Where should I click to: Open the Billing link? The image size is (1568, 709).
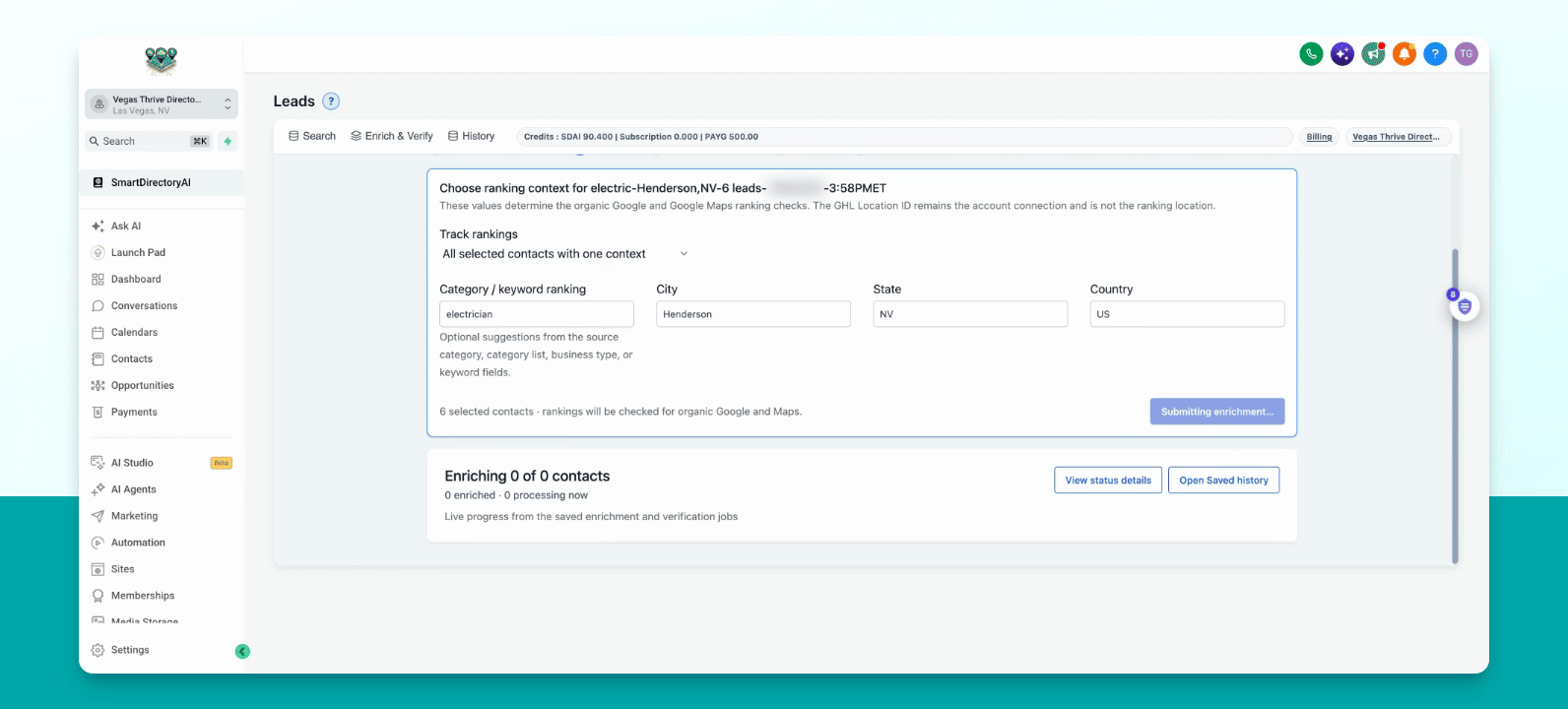[1320, 137]
